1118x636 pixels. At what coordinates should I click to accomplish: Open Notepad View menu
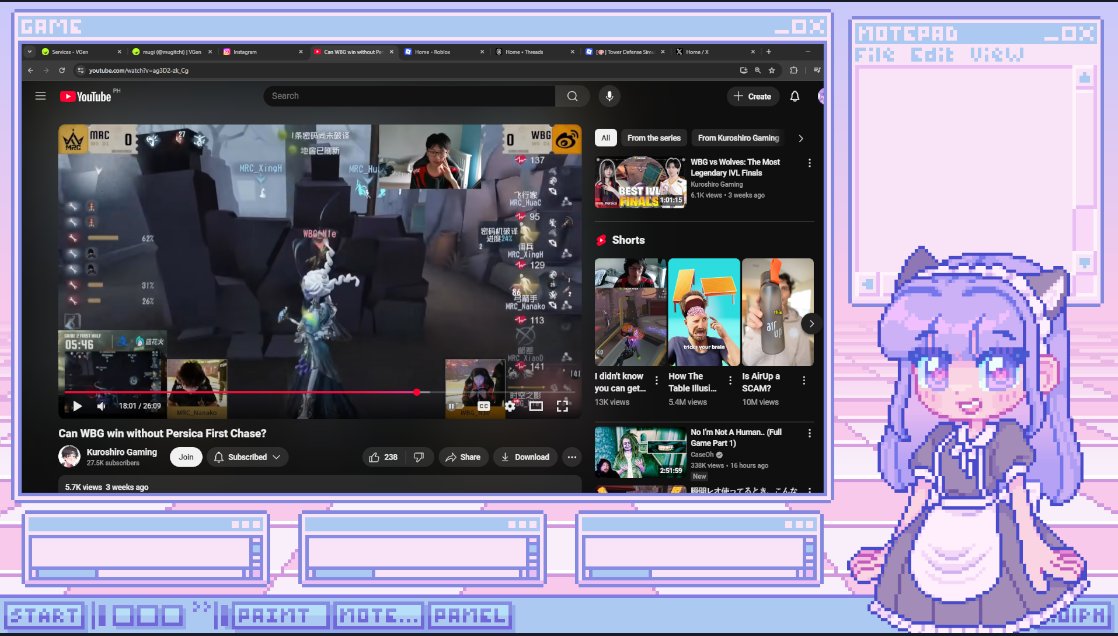pyautogui.click(x=997, y=55)
